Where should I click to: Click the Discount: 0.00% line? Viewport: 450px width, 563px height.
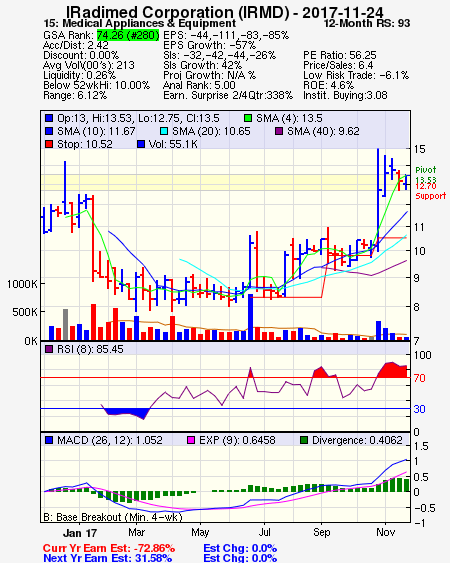[x=81, y=55]
